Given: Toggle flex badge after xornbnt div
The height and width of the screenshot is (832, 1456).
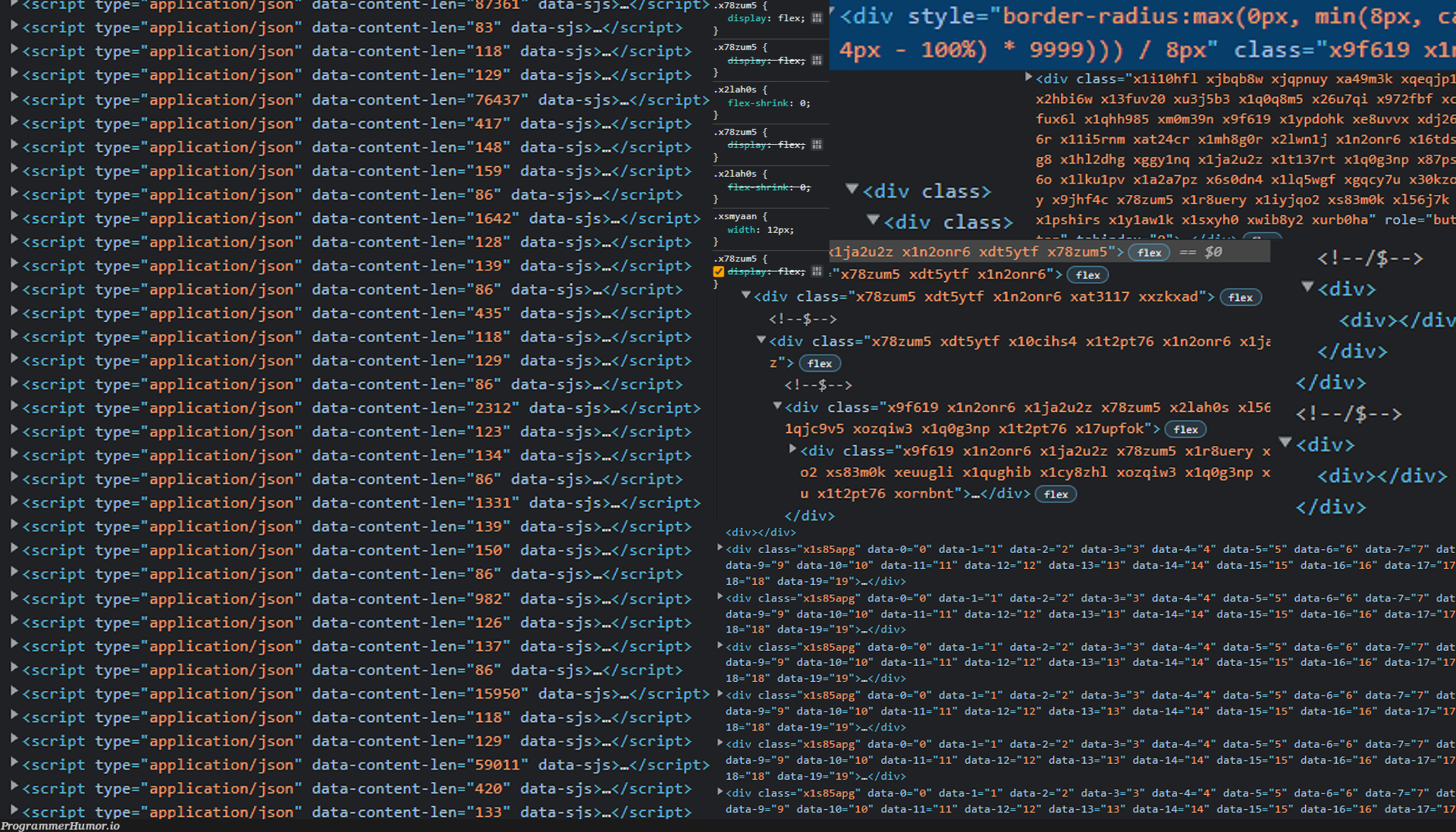Looking at the screenshot, I should click(1056, 494).
